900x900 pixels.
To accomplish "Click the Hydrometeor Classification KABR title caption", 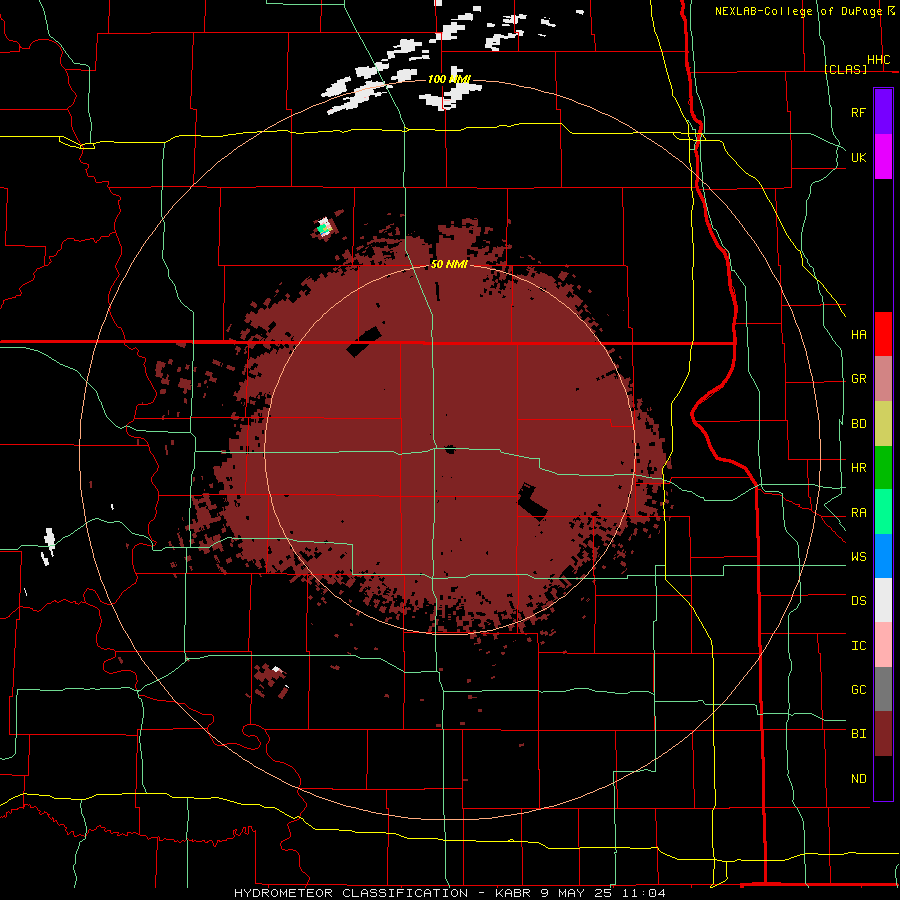I will point(450,893).
